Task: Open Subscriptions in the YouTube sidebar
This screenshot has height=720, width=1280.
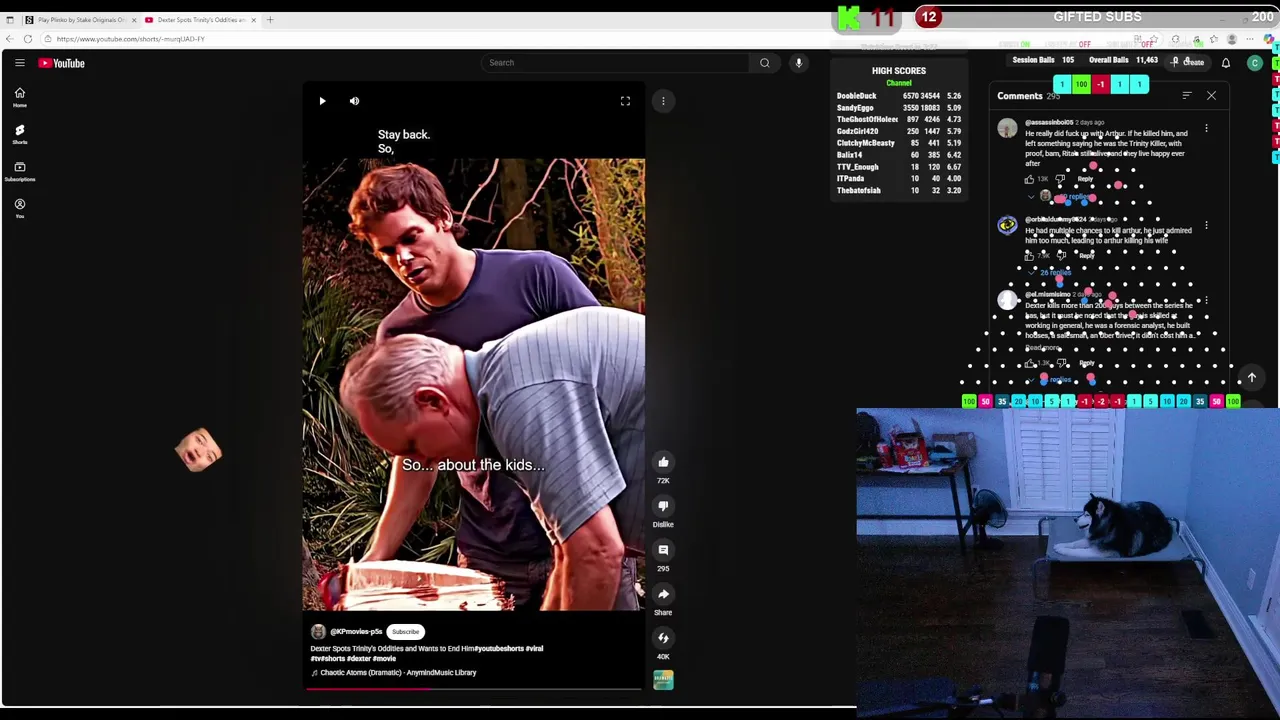Action: pos(19,171)
